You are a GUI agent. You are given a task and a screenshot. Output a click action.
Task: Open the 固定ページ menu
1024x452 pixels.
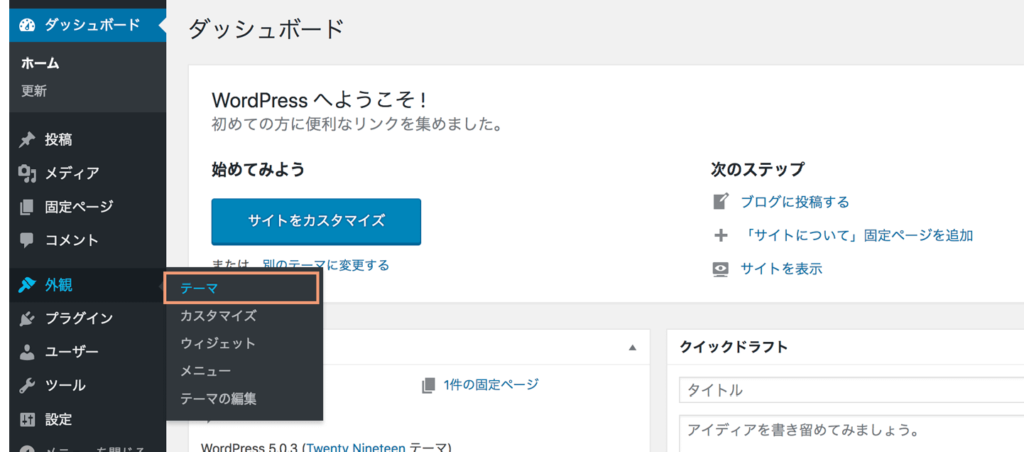(x=88, y=207)
